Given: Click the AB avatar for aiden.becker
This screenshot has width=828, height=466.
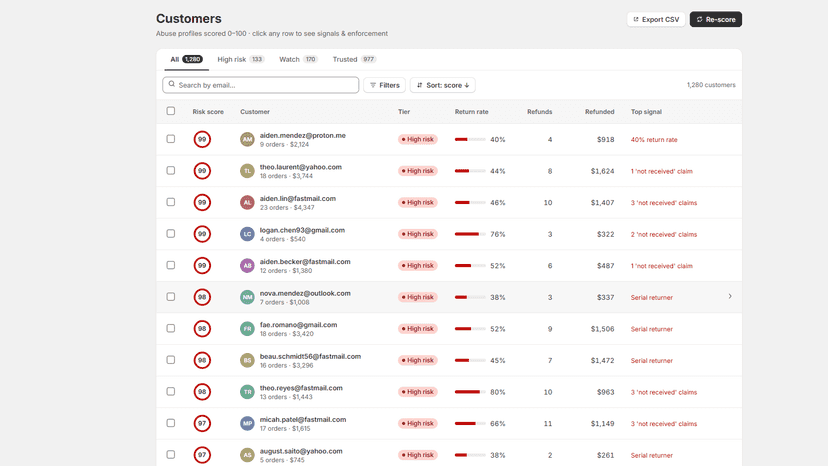Looking at the screenshot, I should pyautogui.click(x=247, y=266).
